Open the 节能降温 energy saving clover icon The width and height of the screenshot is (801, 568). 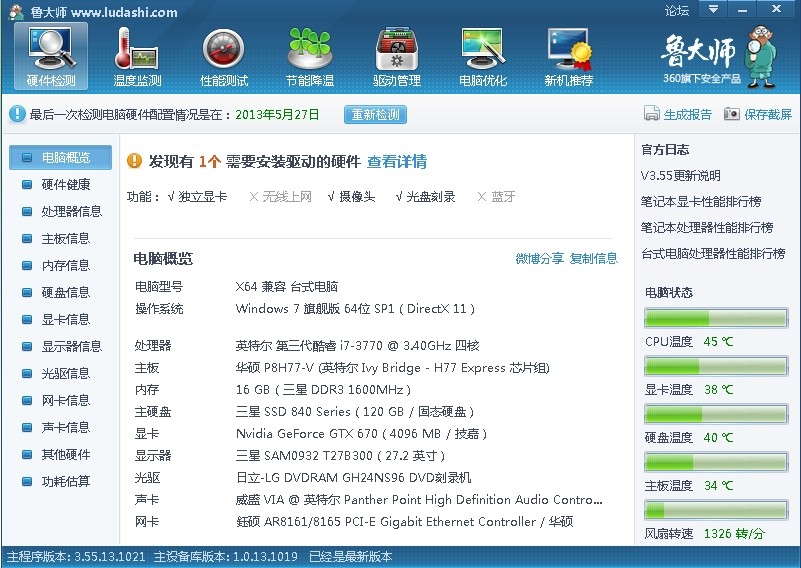coord(309,55)
